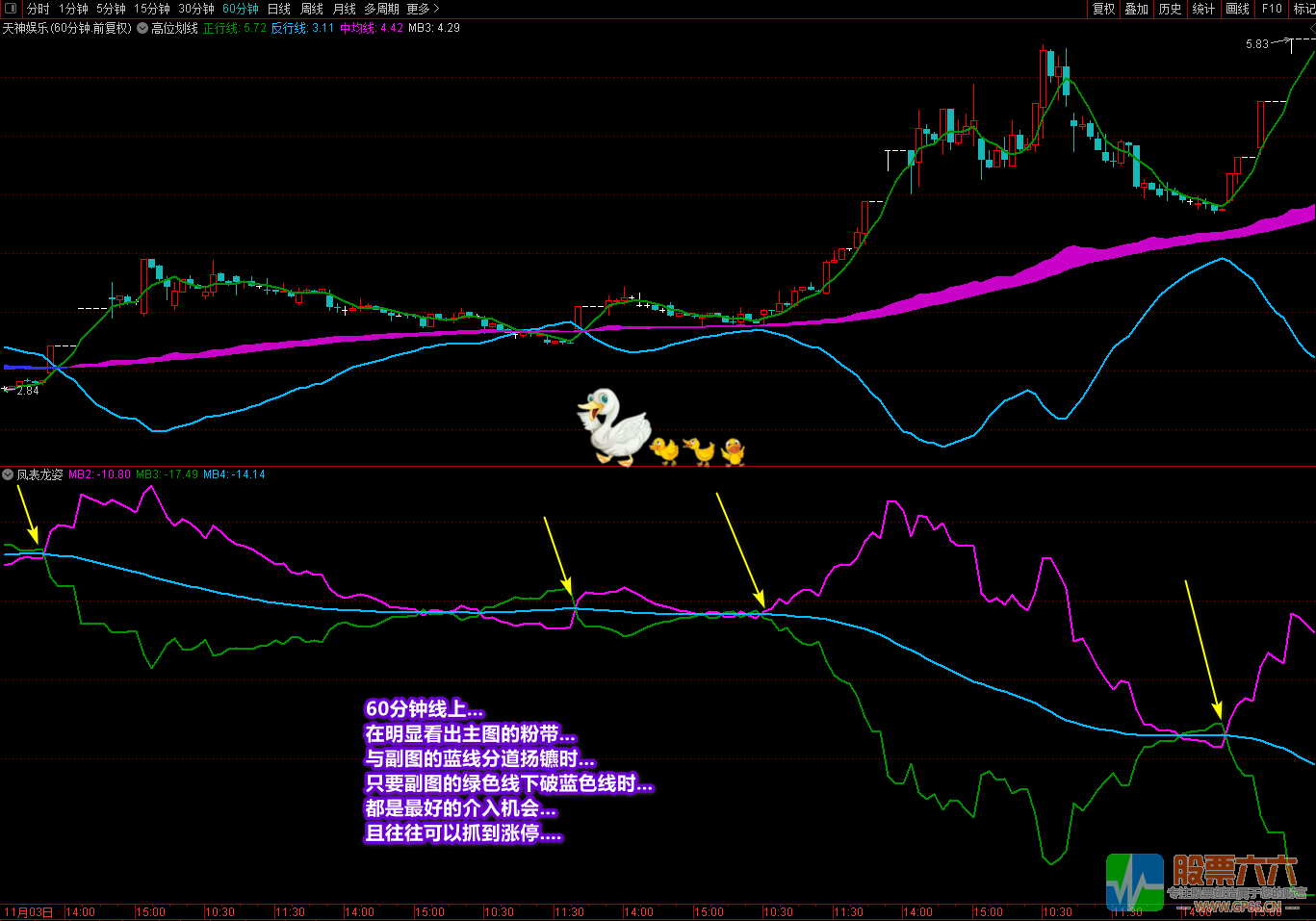Viewport: 1316px width, 921px height.
Task: Expand the 高位划线 indicator dropdown arrow
Action: (x=142, y=28)
